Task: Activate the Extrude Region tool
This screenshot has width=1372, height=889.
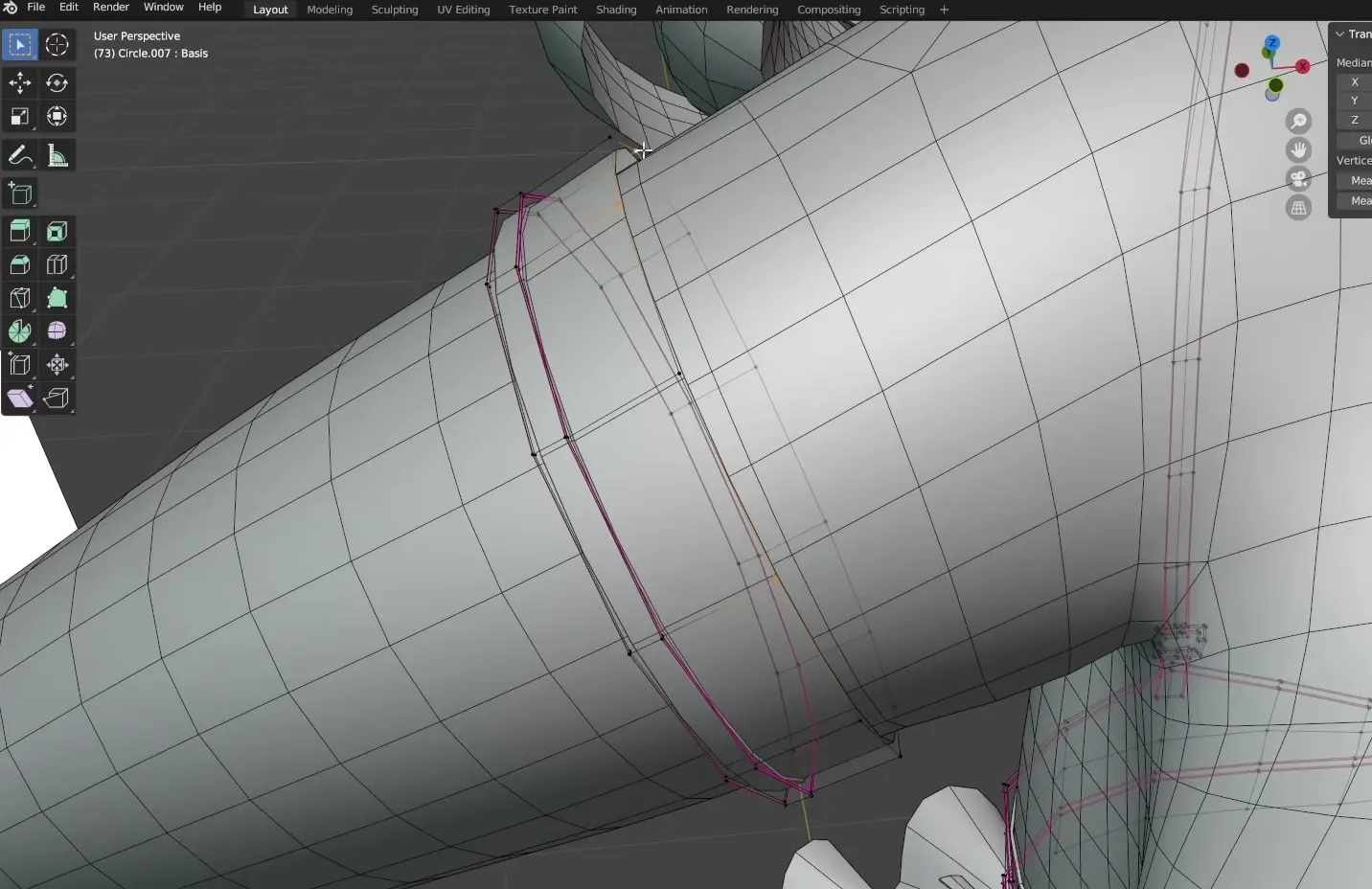Action: 20,231
